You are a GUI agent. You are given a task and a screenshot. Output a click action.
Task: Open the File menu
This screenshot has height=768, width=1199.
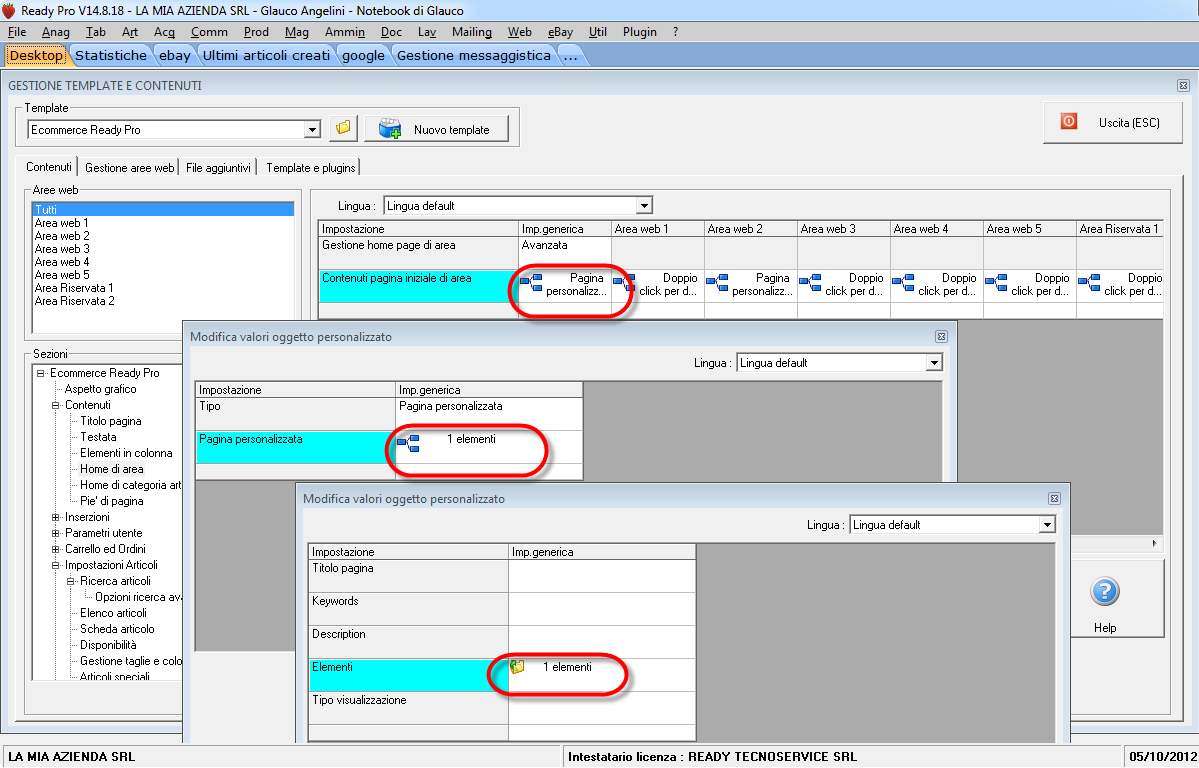click(17, 32)
